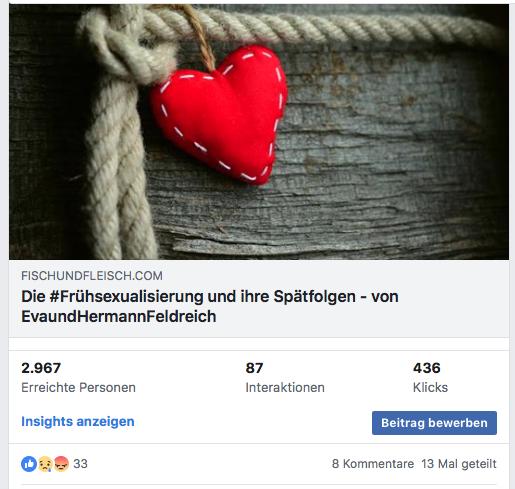
Task: Open the Frühsexualisierung article headline link
Action: pos(210,306)
